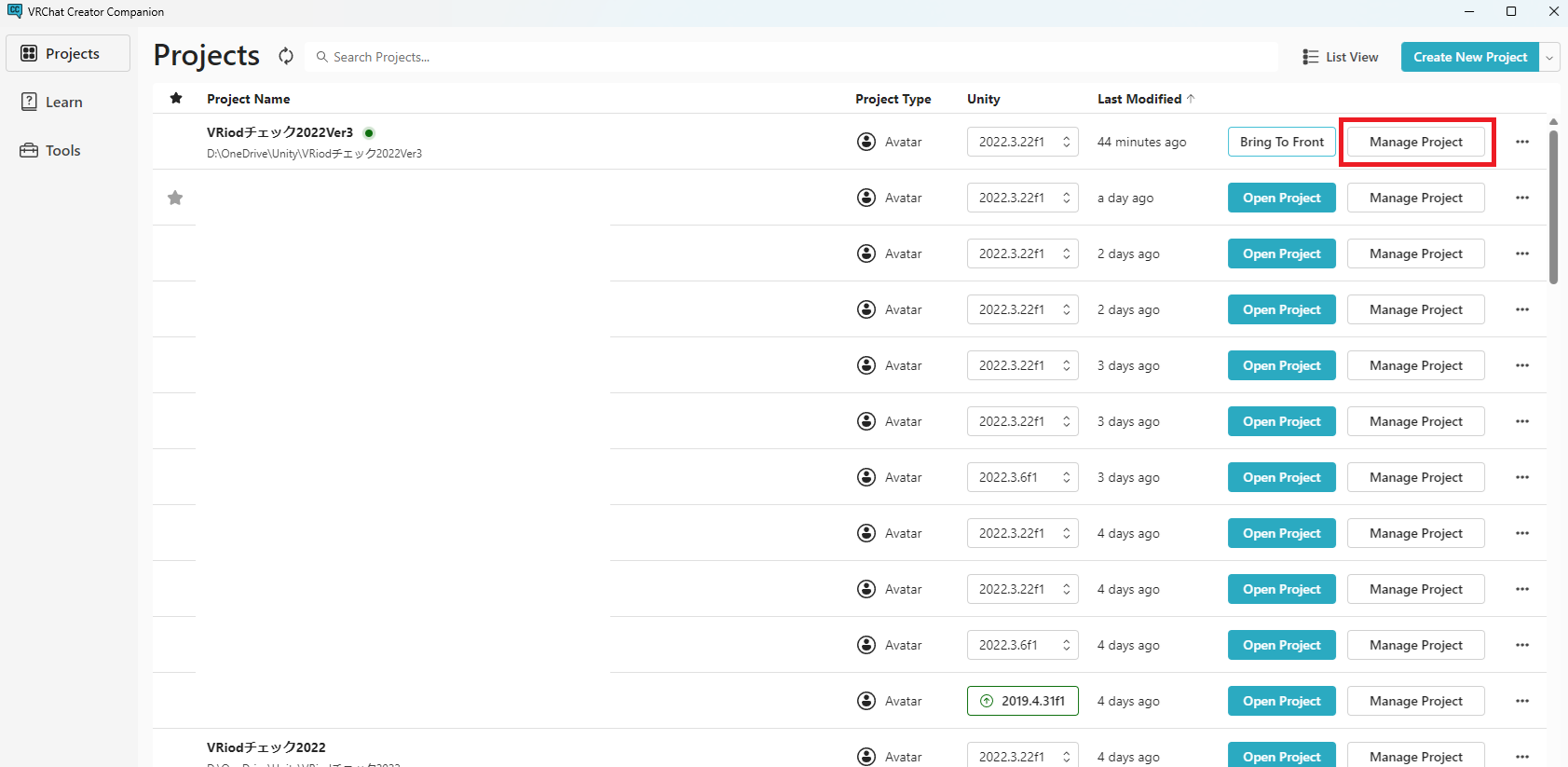Open Project VRiodチェック2022

coord(1281,755)
